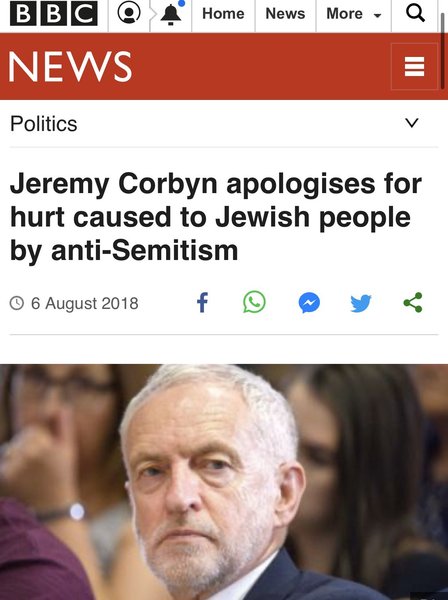Open the red hamburger menu
Screen dimensions: 448x600
click(x=414, y=67)
